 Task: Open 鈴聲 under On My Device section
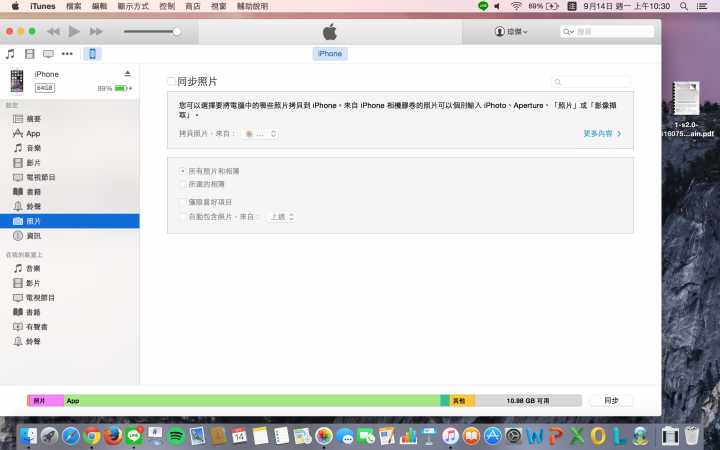70,342
